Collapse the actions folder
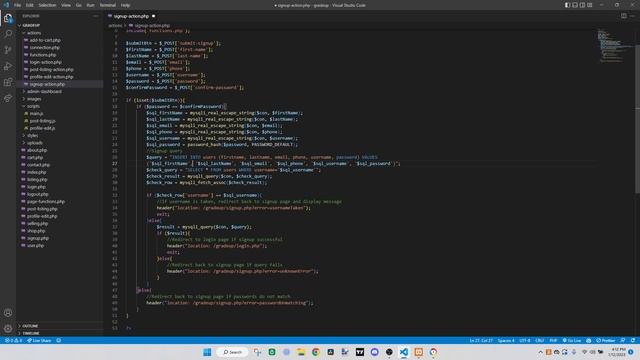The width and height of the screenshot is (640, 360). [60, 33]
